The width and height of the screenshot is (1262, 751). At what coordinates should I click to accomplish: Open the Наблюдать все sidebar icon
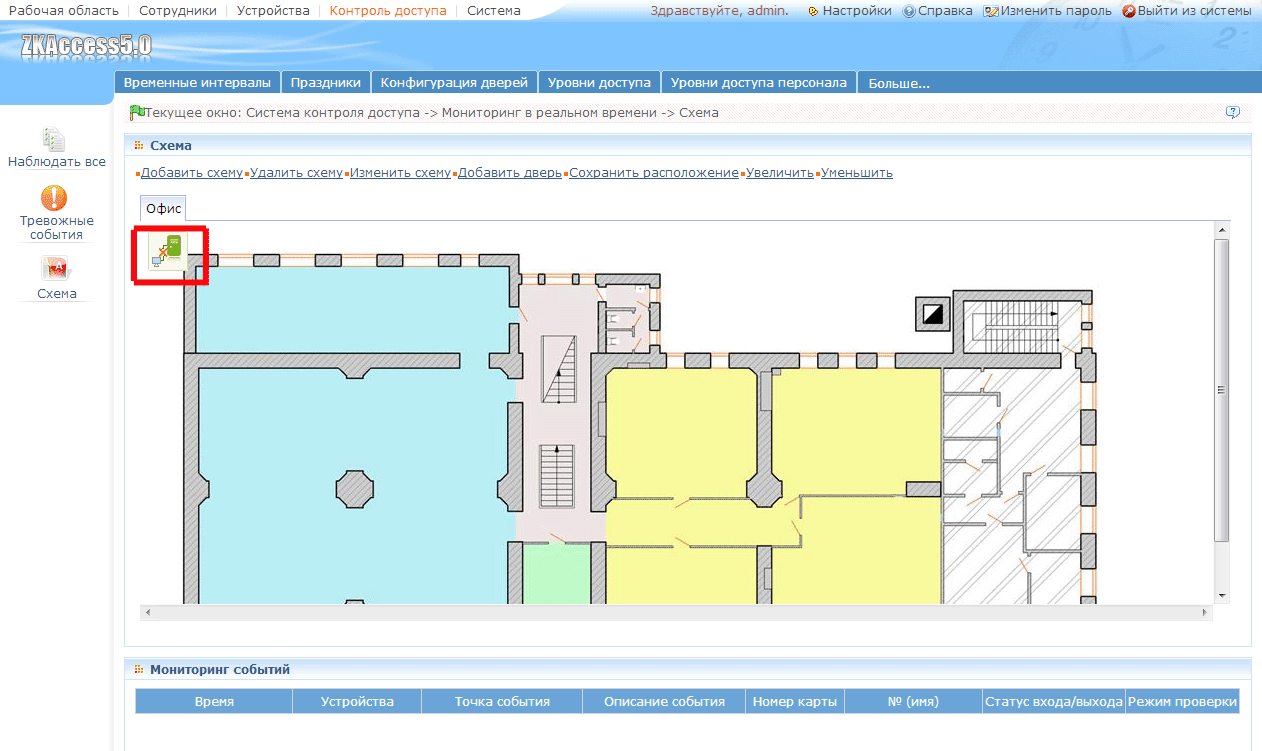(x=56, y=141)
